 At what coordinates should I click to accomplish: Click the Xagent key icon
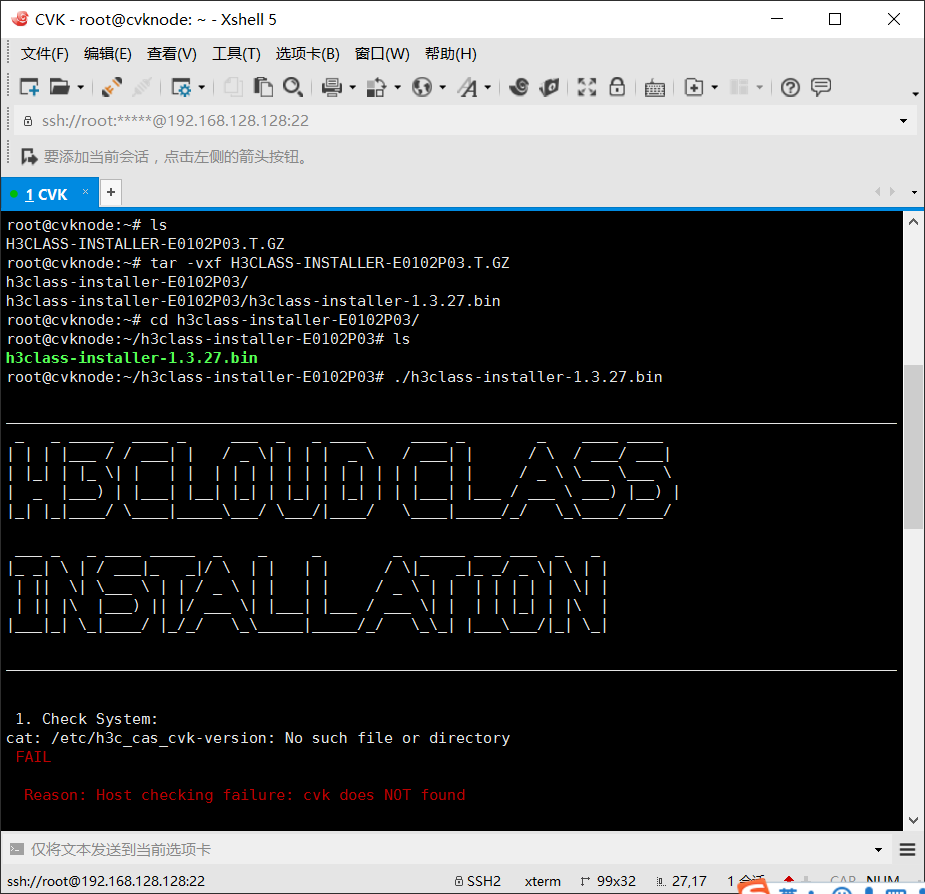point(549,87)
